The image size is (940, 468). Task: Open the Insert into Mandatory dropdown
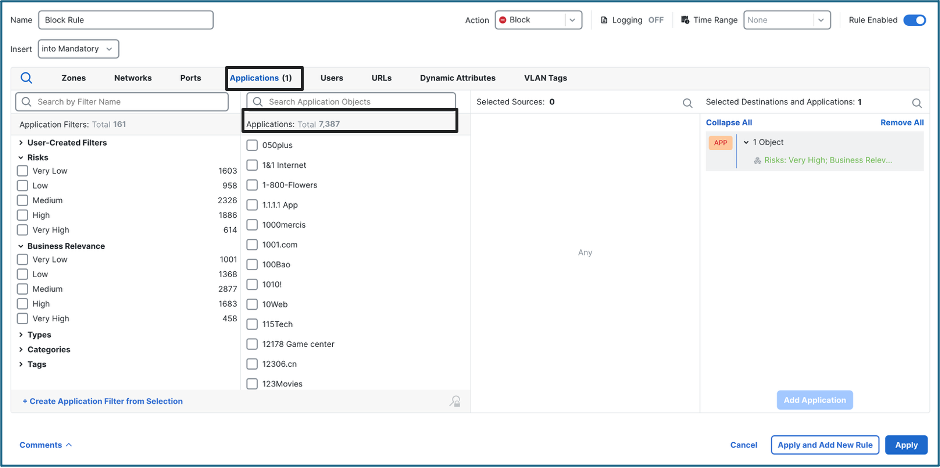[79, 49]
